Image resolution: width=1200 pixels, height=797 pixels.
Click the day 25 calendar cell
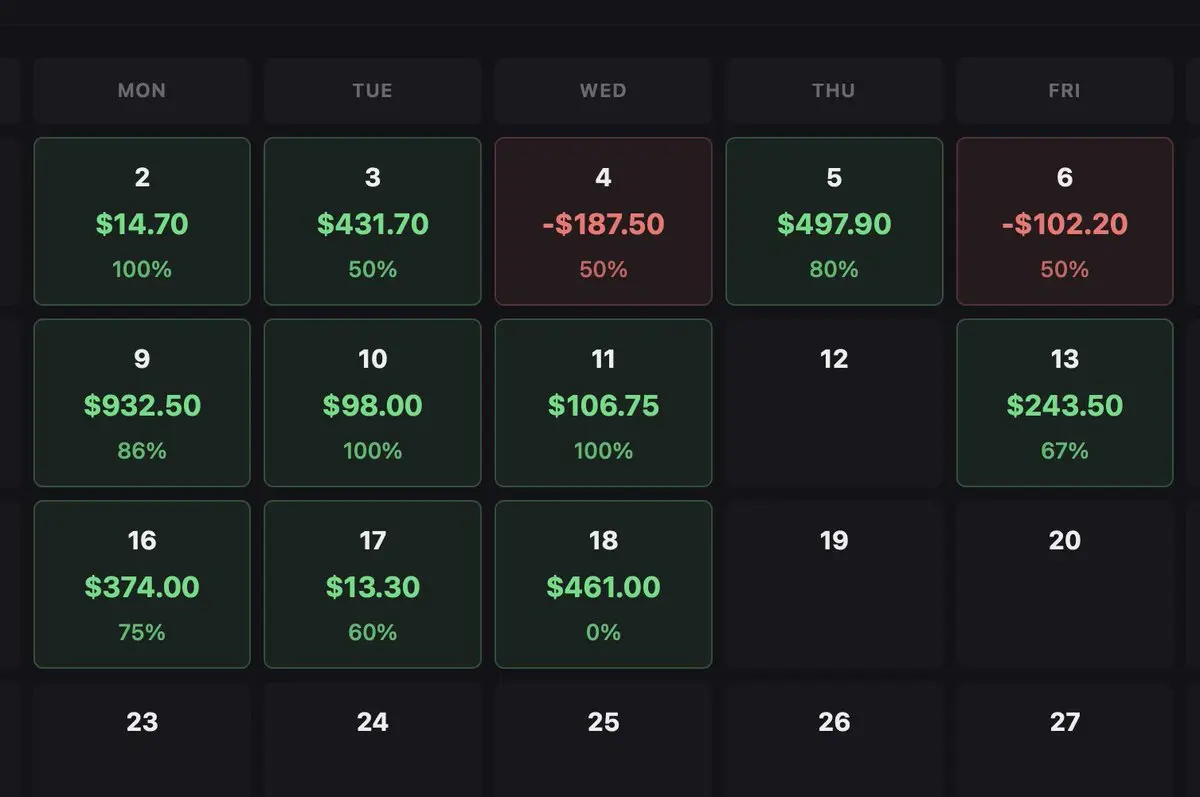click(x=603, y=740)
